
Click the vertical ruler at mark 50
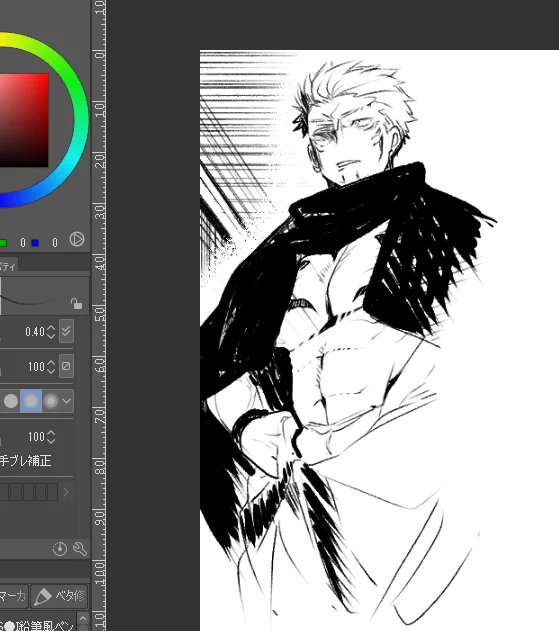(100, 313)
